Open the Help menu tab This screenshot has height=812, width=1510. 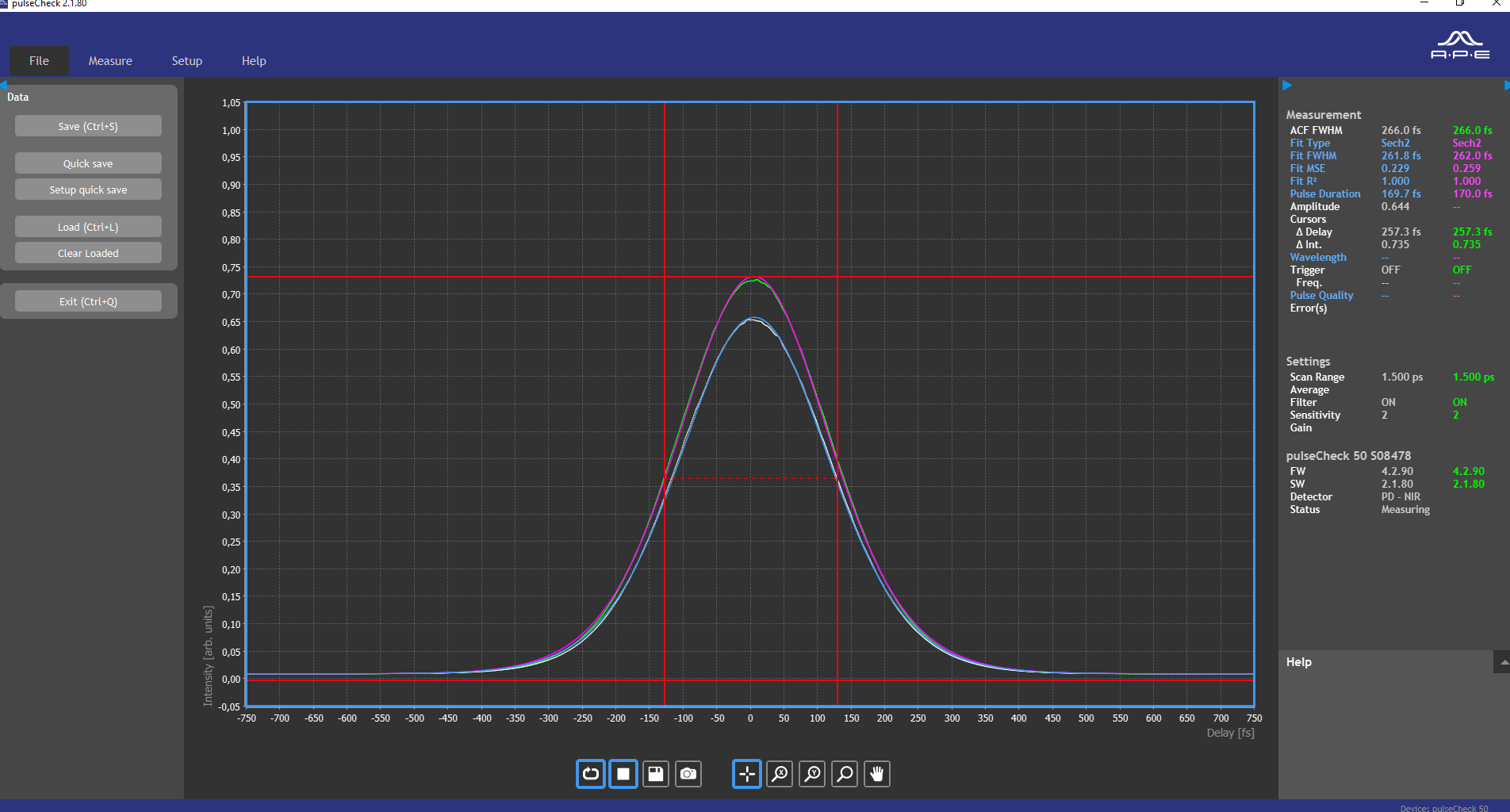[254, 61]
